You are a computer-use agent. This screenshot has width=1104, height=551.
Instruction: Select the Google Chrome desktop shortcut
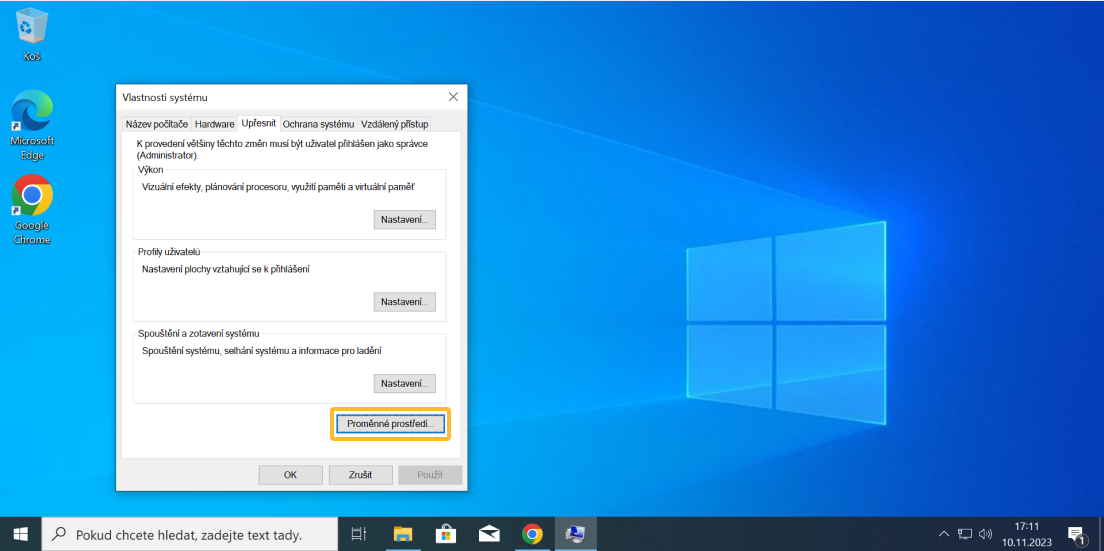click(x=32, y=208)
